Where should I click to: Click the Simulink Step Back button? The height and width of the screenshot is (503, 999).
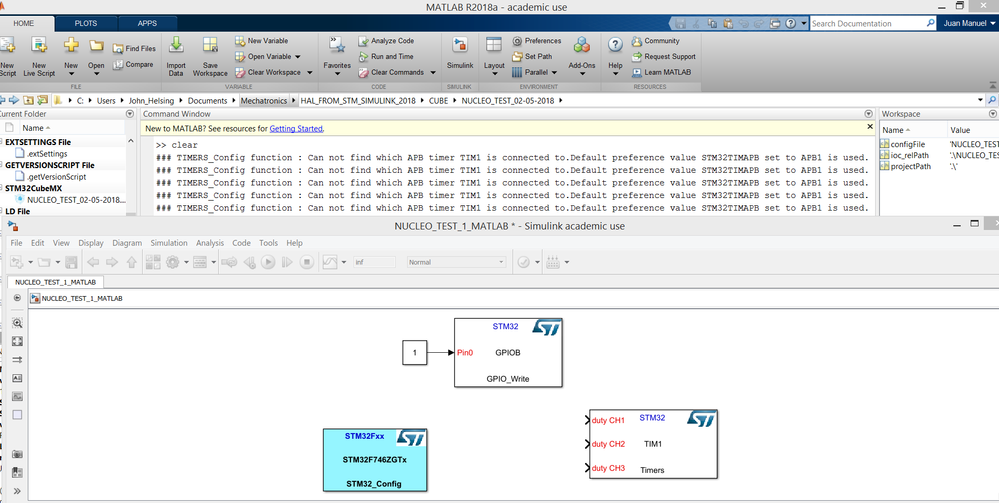click(248, 262)
